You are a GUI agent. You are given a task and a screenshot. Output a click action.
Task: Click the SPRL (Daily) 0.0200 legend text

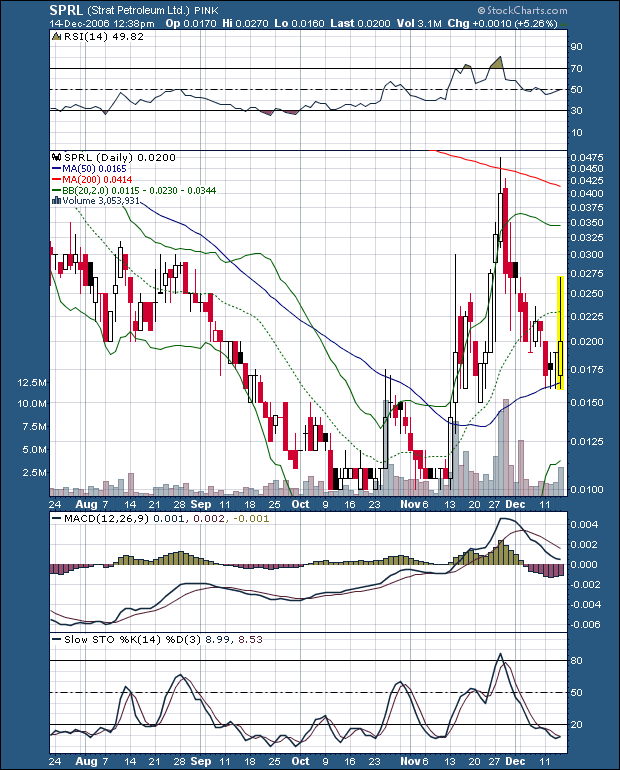coord(120,158)
